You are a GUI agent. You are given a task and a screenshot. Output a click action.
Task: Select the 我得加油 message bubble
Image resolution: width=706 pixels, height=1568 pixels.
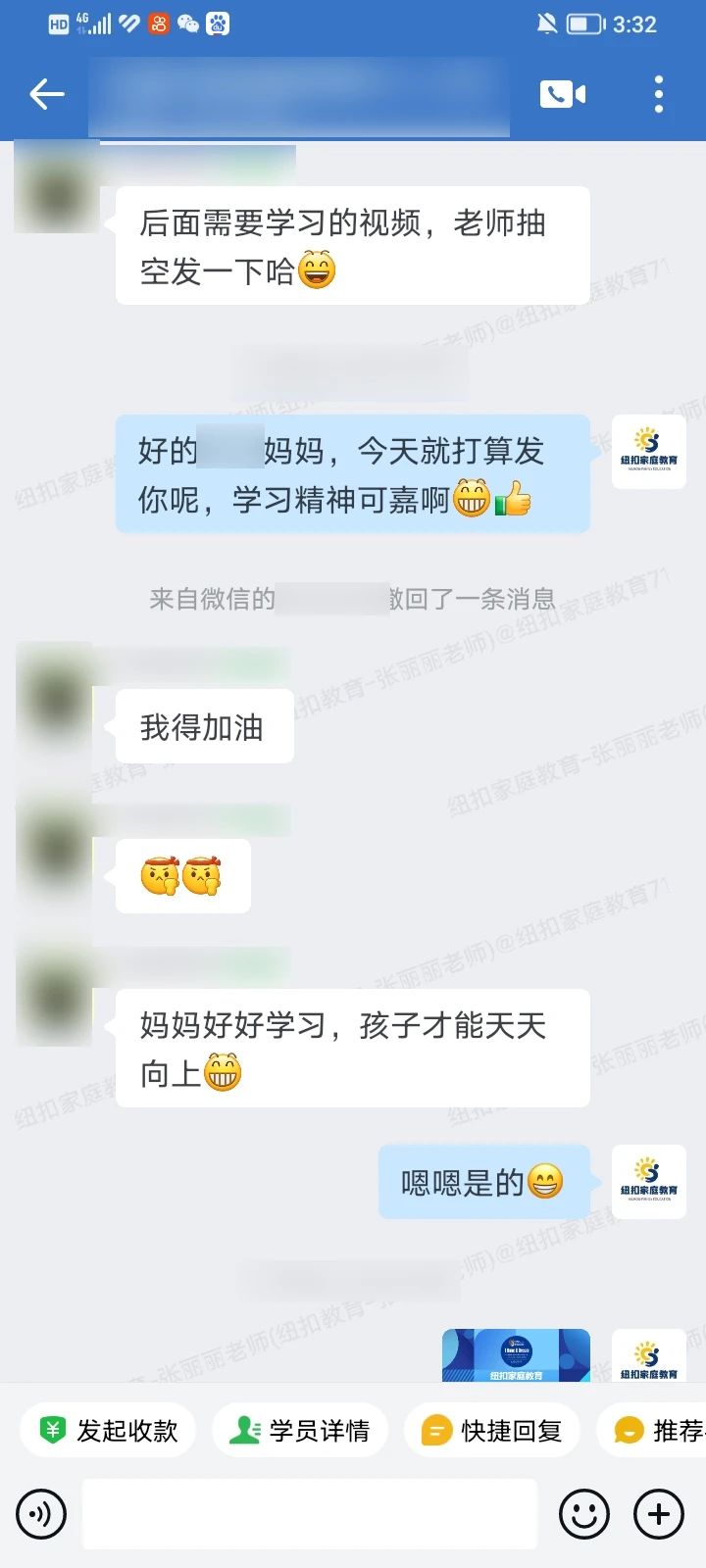click(205, 726)
